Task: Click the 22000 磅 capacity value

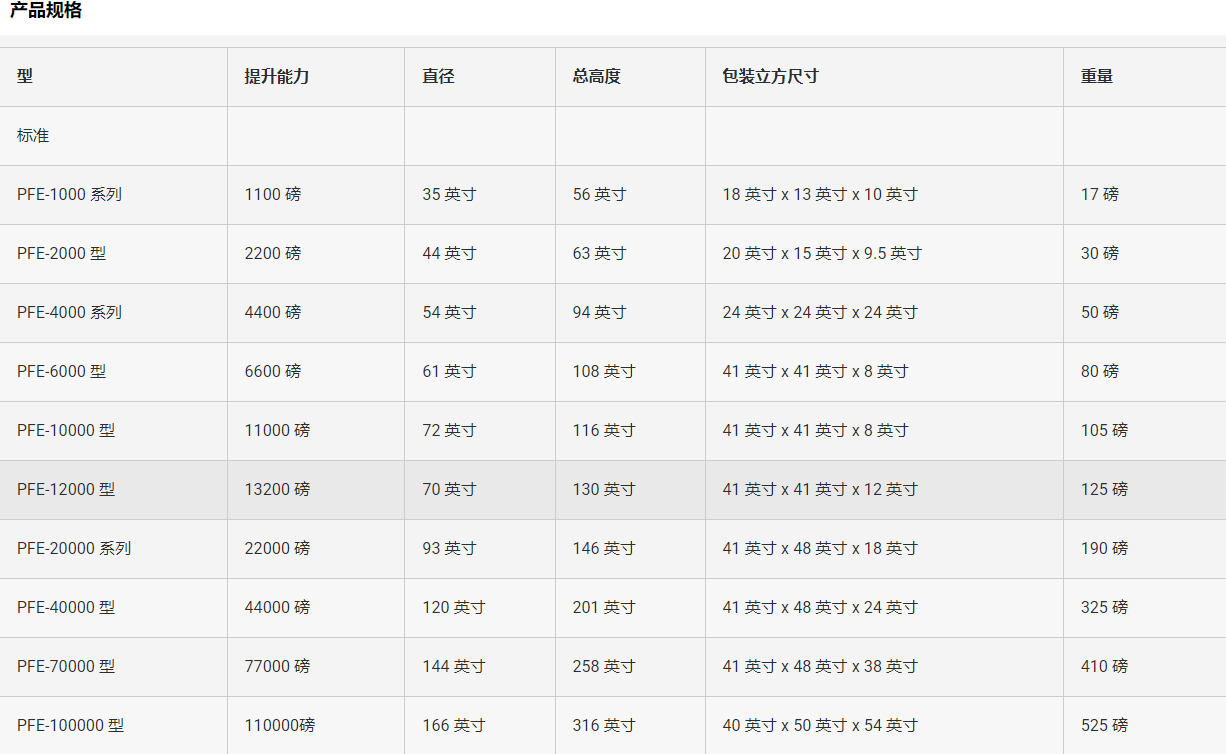Action: tap(277, 548)
